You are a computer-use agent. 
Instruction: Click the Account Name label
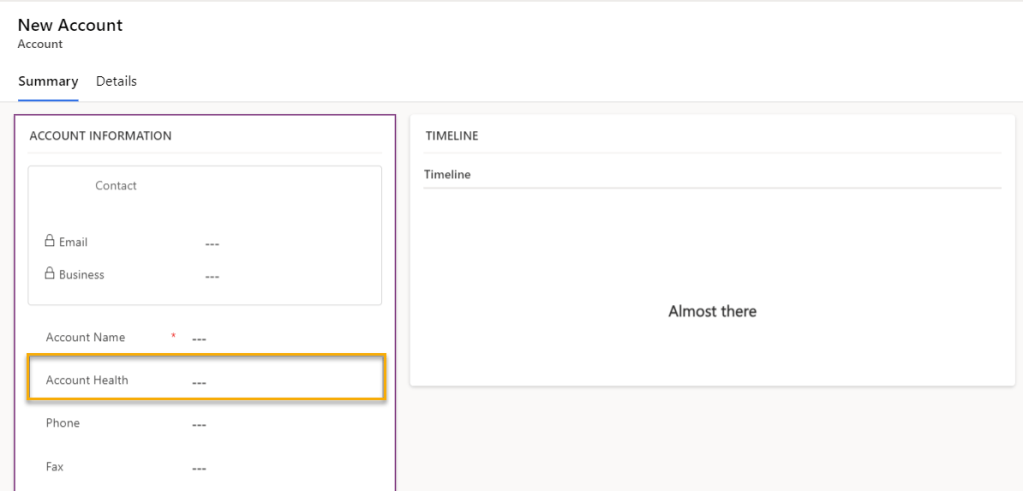point(85,337)
